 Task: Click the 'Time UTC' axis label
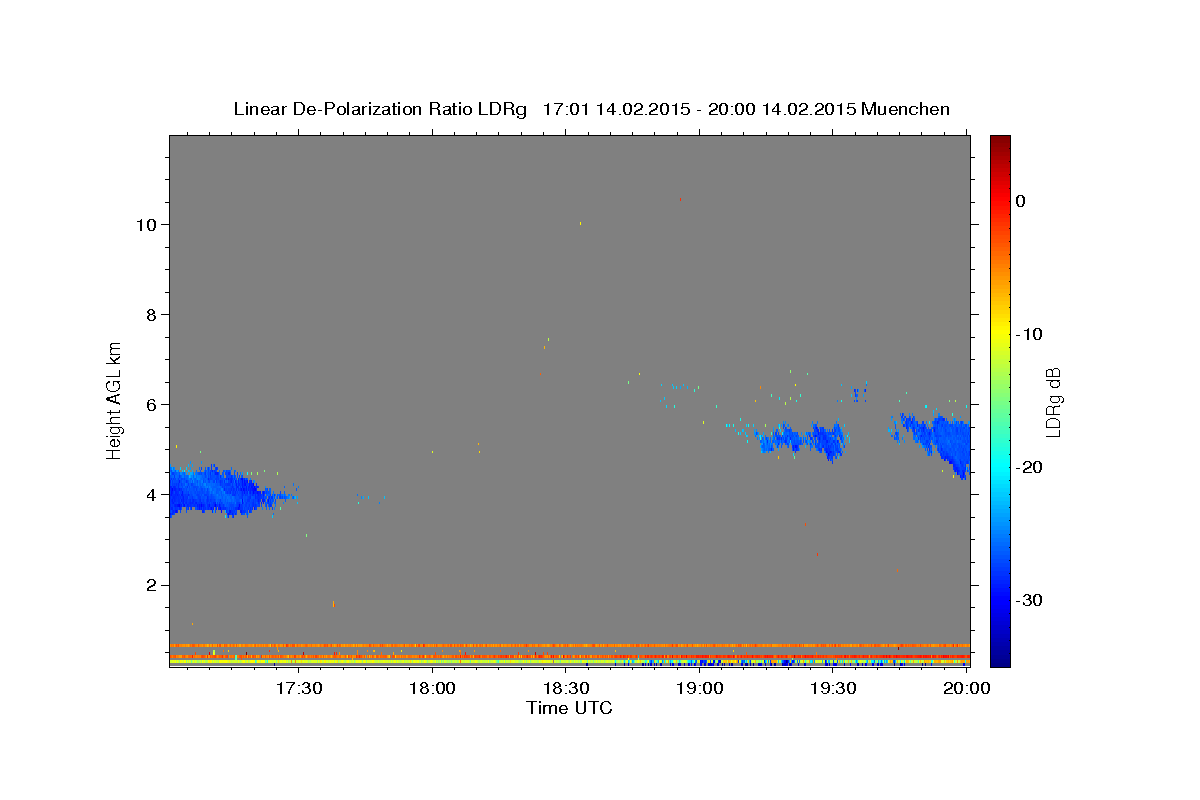[569, 708]
